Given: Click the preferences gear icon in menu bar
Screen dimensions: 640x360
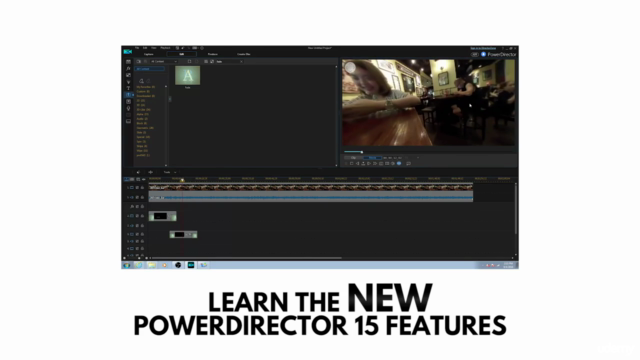Looking at the screenshot, I should pyautogui.click(x=202, y=48).
